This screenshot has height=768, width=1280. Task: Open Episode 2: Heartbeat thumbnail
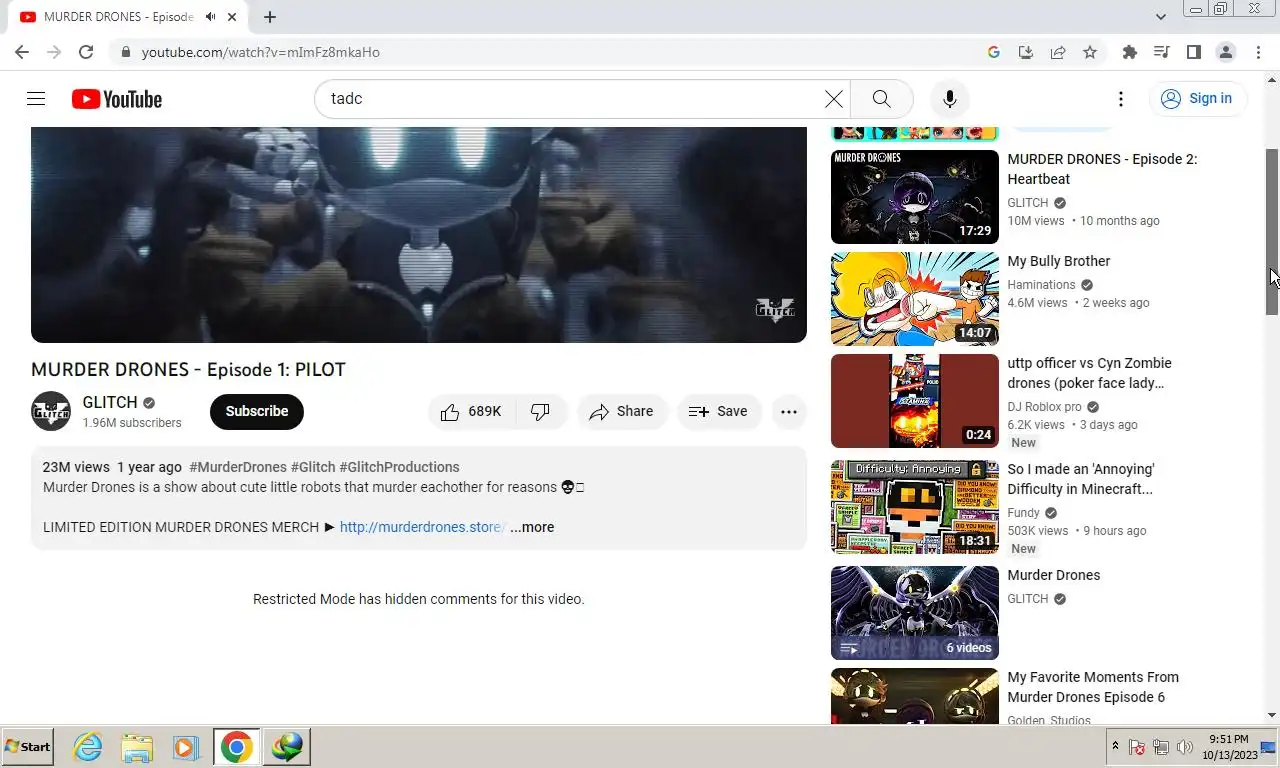pyautogui.click(x=915, y=197)
